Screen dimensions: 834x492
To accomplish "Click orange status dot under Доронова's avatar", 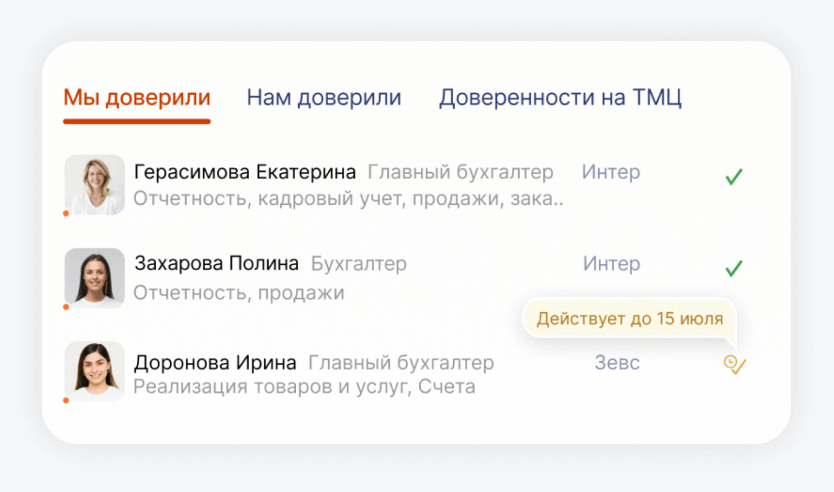I will click(x=66, y=400).
